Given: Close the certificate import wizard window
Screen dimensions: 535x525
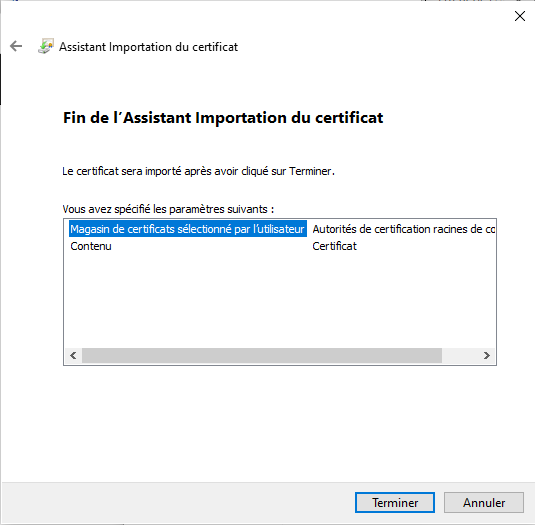Looking at the screenshot, I should coord(520,16).
